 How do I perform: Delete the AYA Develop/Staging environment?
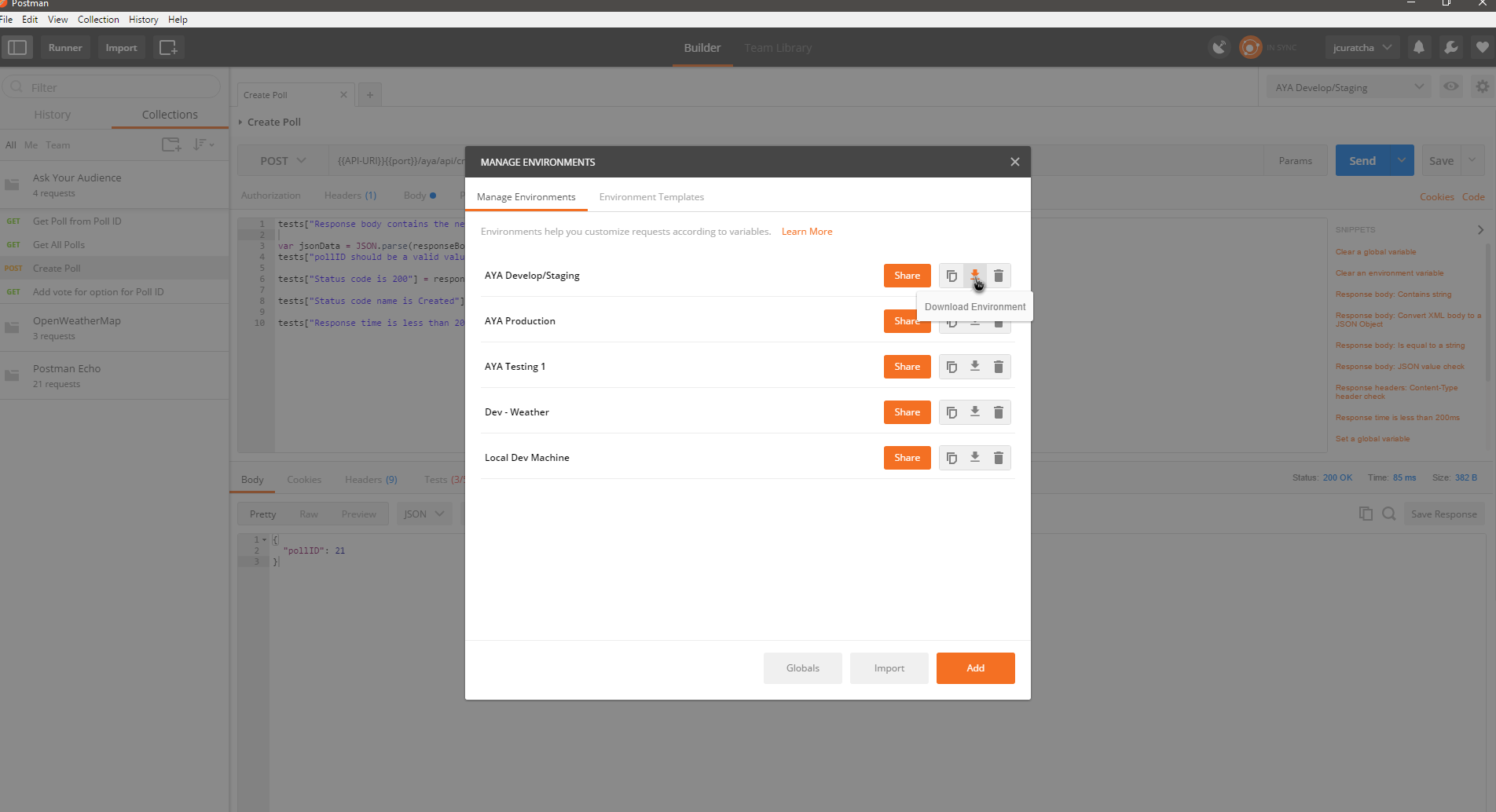999,276
